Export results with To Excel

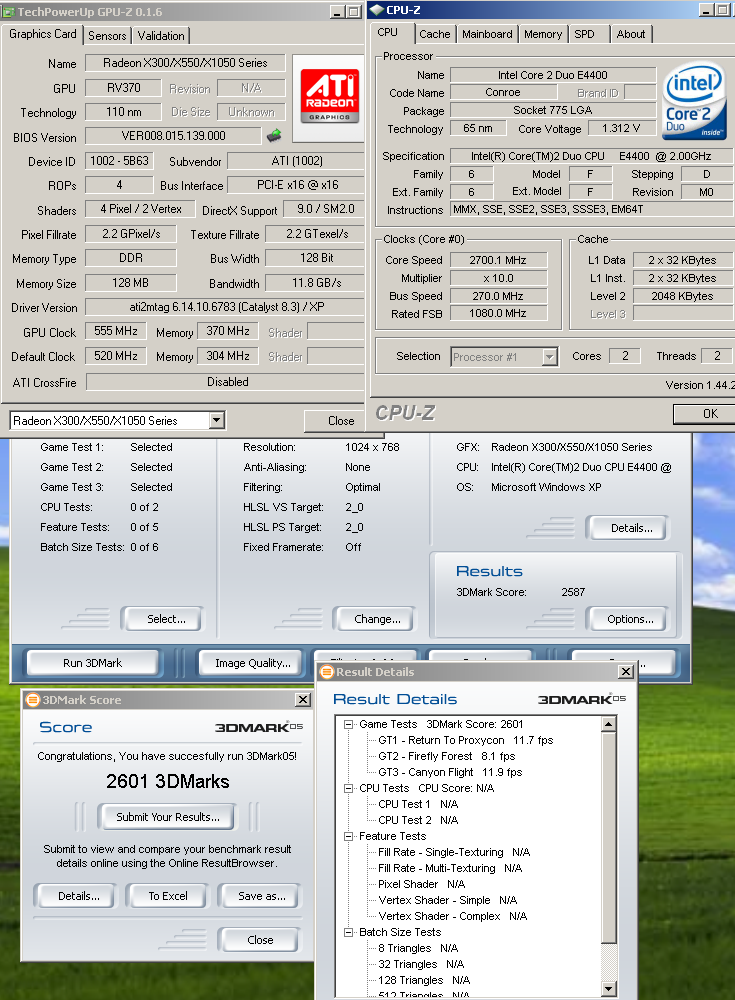168,896
